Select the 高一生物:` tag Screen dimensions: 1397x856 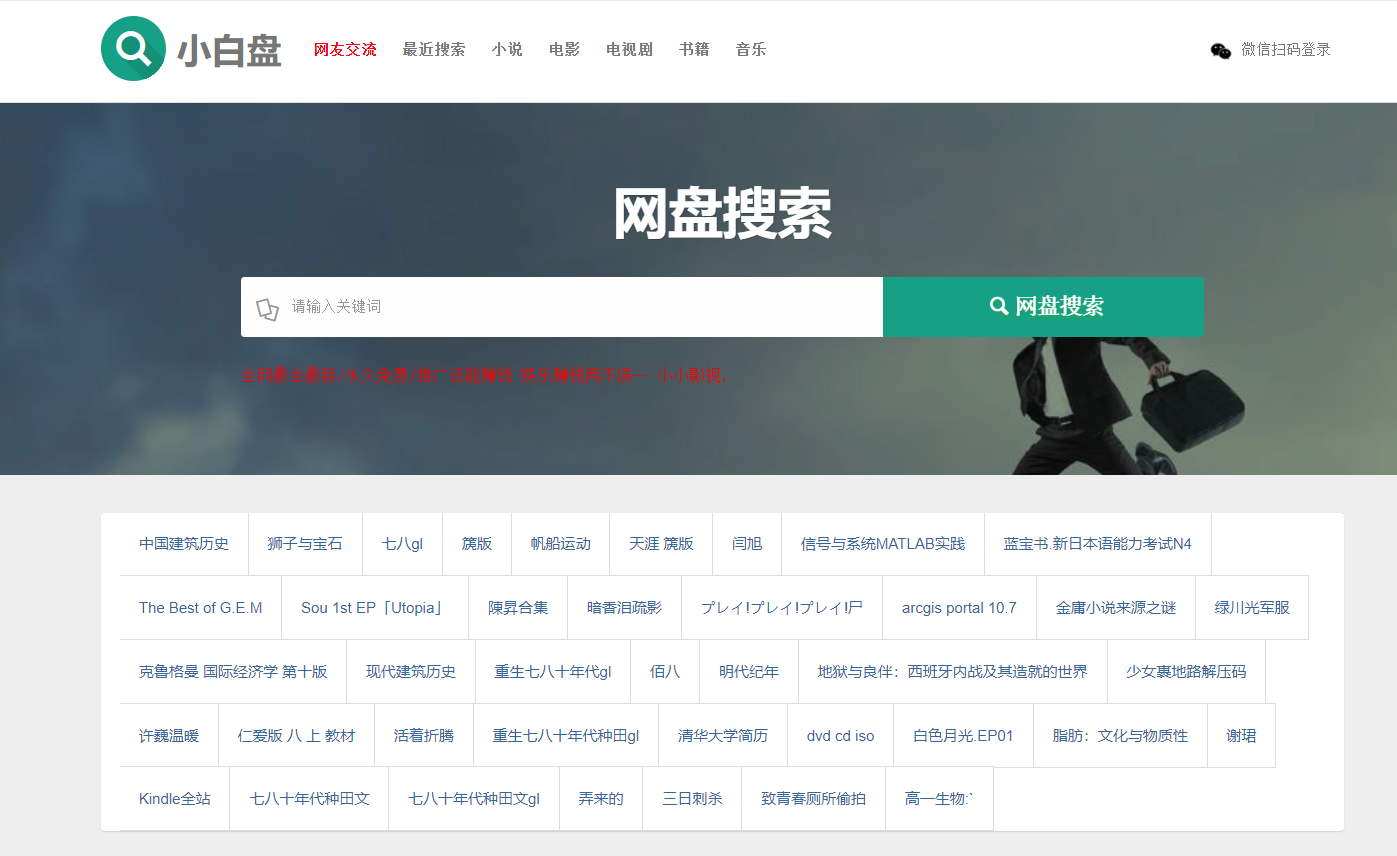[x=939, y=799]
